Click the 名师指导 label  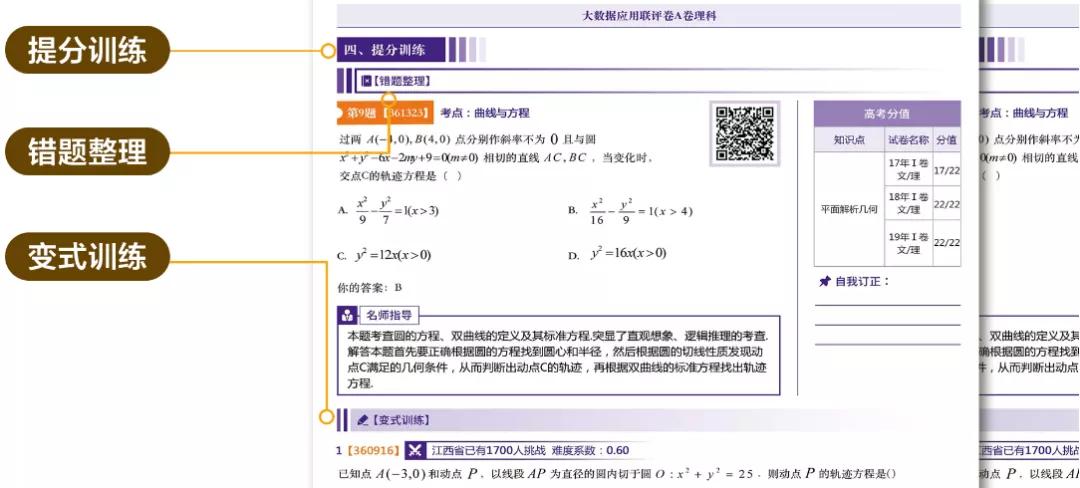pyautogui.click(x=389, y=315)
